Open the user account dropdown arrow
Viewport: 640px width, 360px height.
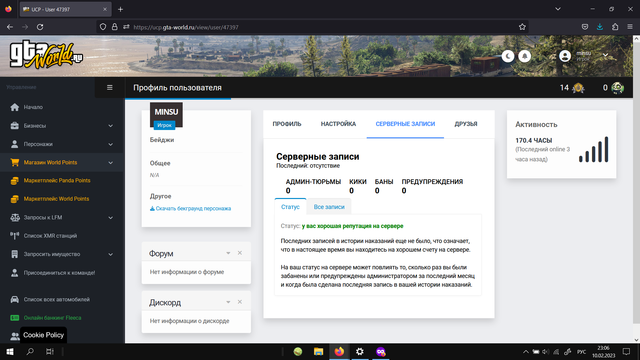606,56
